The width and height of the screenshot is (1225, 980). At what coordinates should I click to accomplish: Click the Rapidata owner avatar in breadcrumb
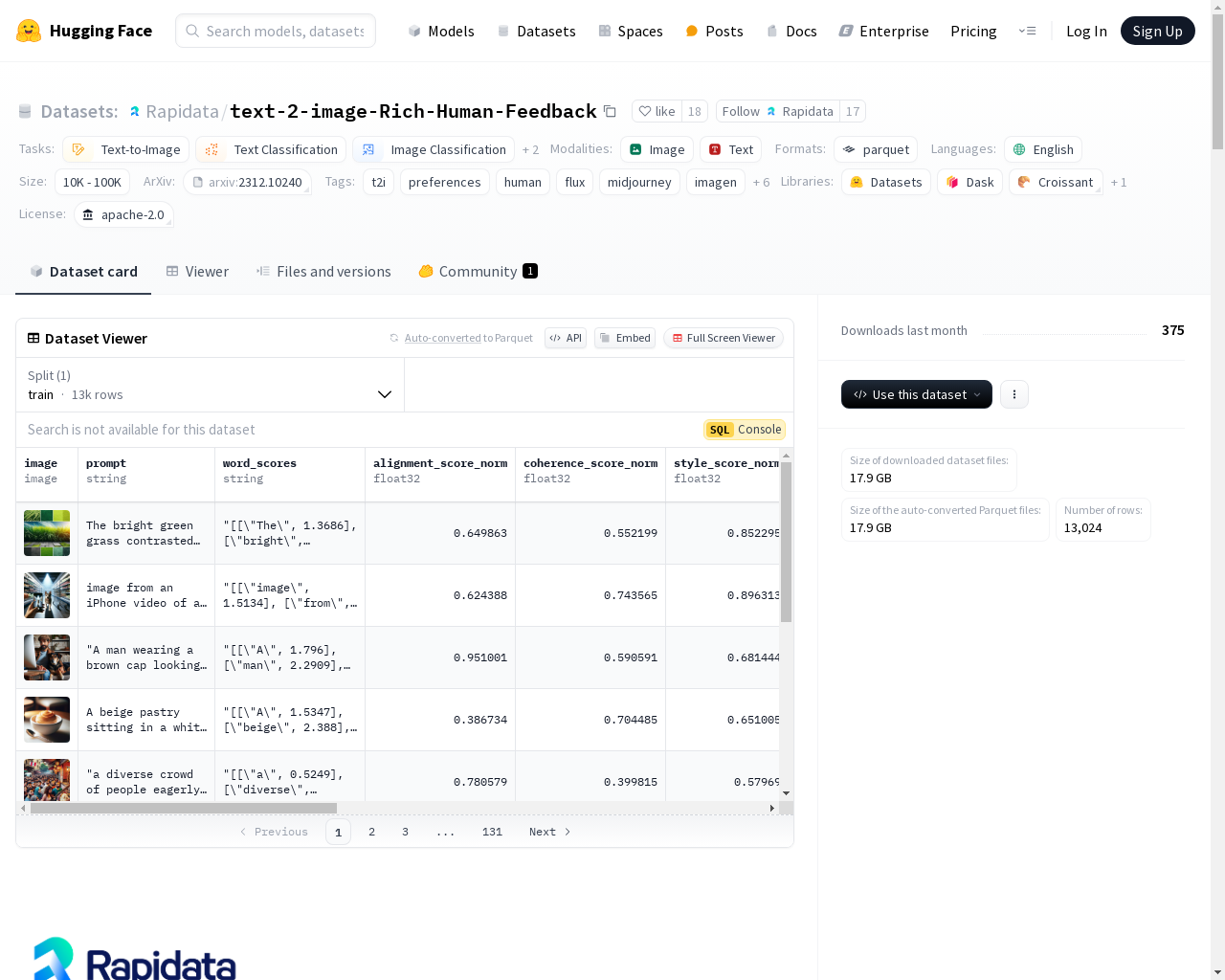[x=135, y=111]
